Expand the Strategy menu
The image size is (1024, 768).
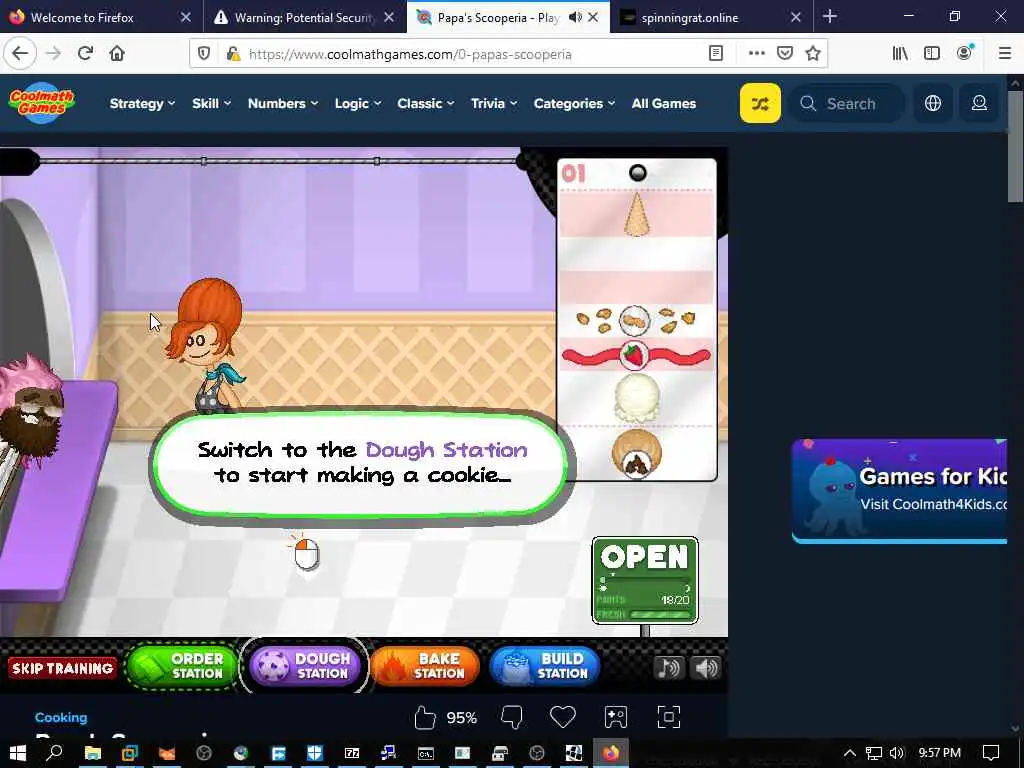[x=142, y=103]
